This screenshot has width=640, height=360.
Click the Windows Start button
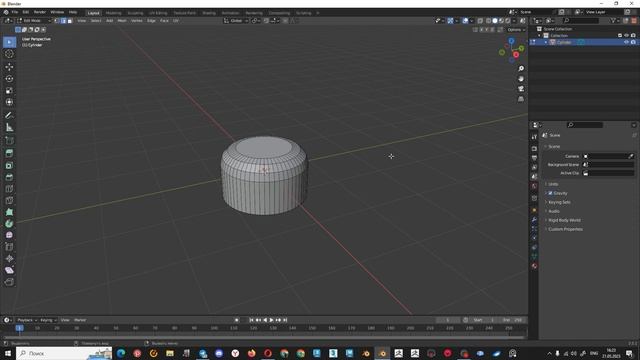8,353
